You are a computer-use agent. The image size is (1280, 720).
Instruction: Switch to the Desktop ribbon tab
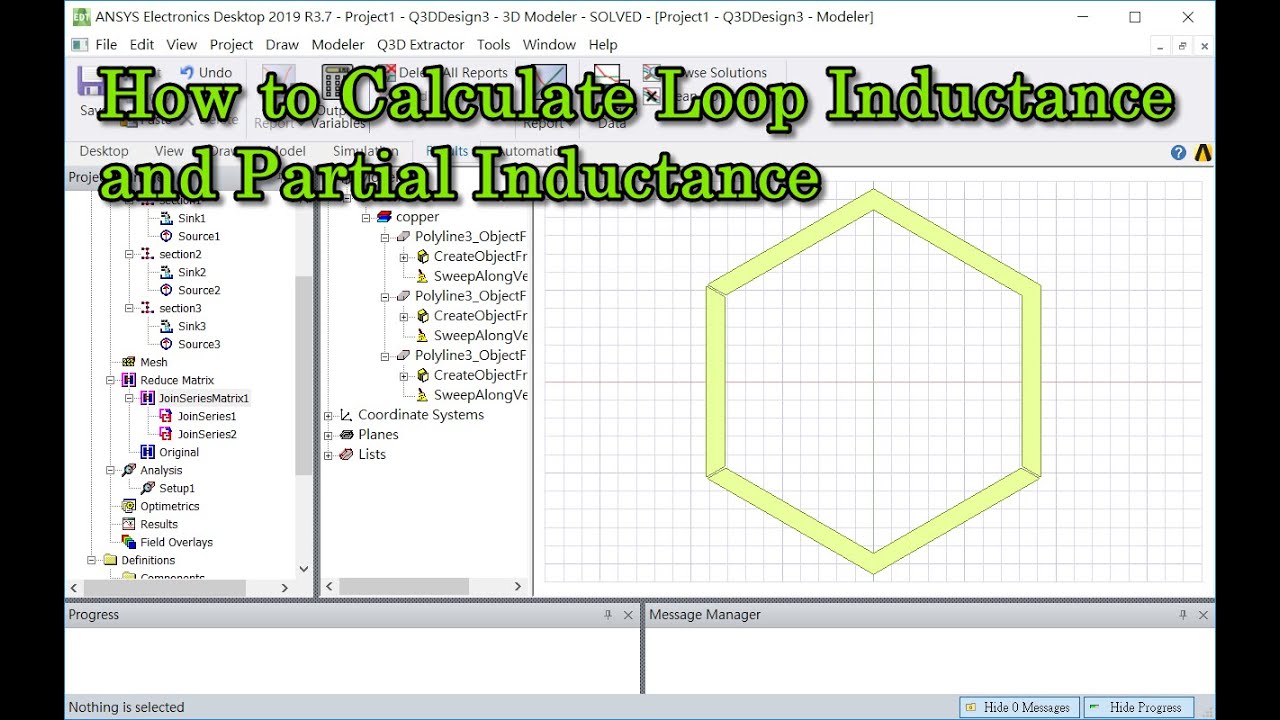click(104, 151)
